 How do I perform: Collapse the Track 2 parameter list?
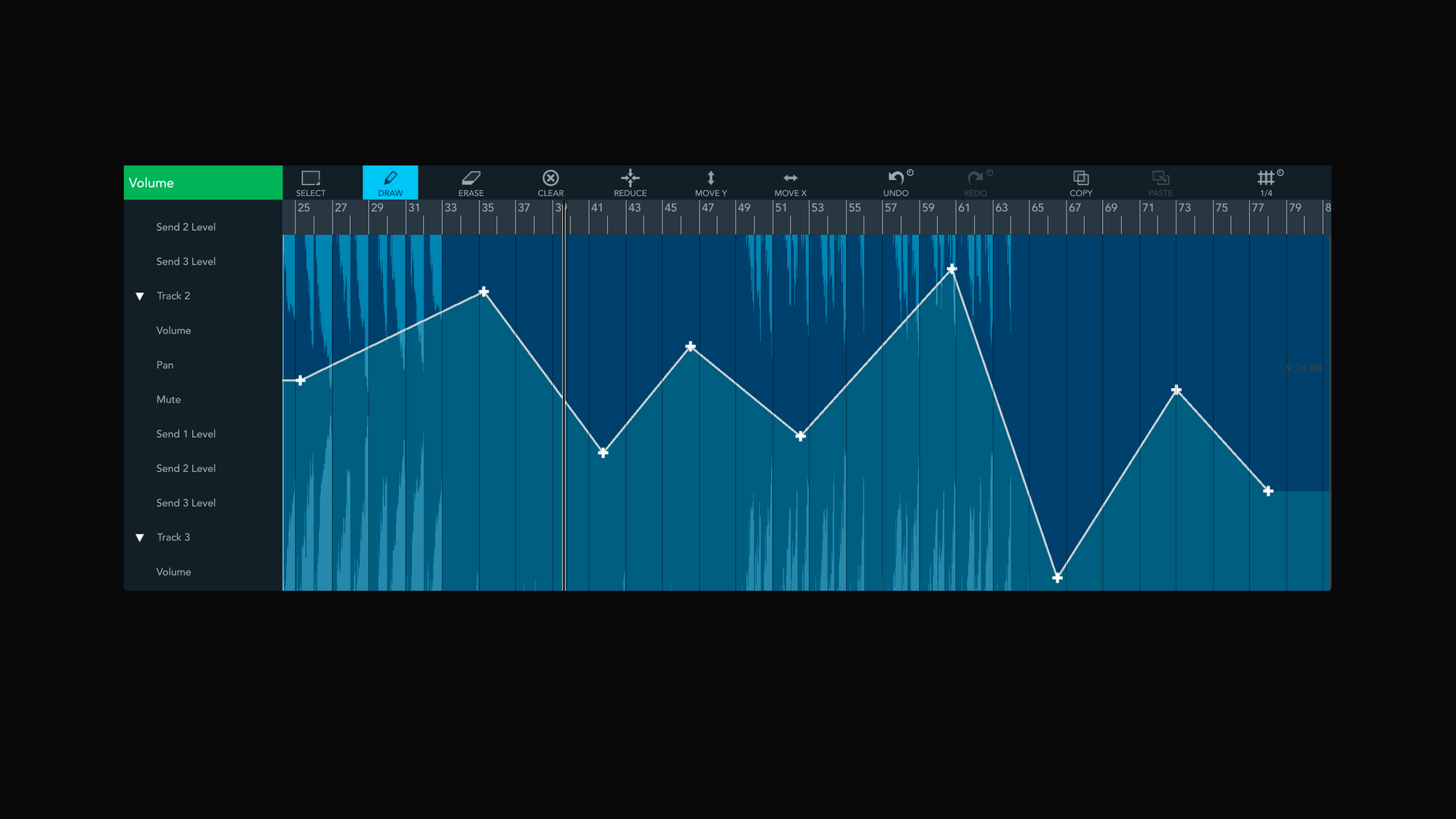pyautogui.click(x=140, y=296)
